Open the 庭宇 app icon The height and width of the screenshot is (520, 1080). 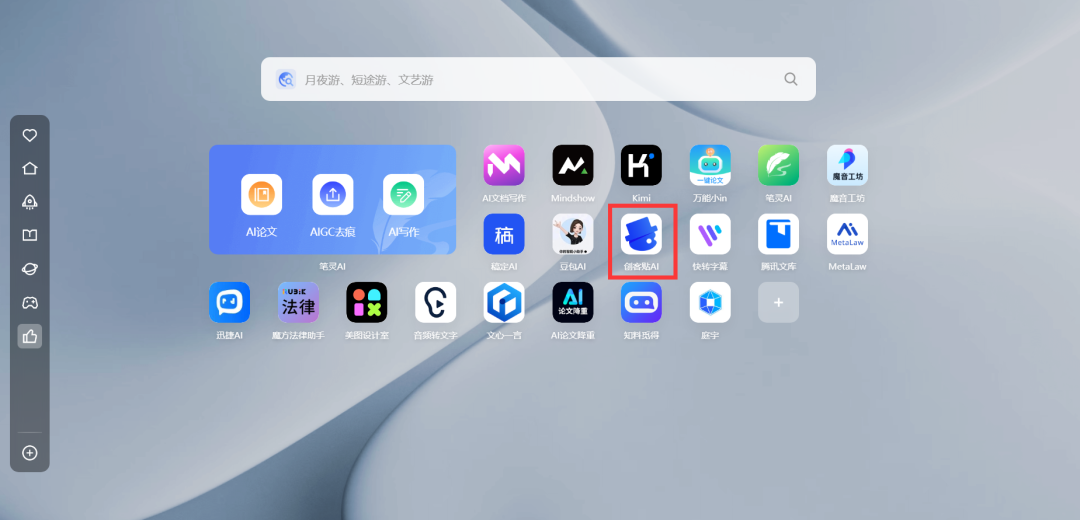[x=710, y=302]
